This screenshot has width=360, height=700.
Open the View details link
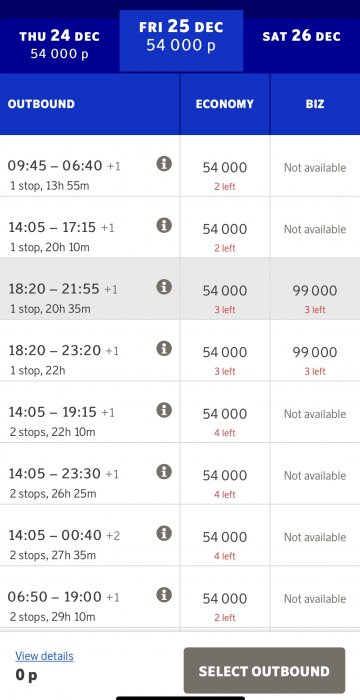(x=44, y=656)
